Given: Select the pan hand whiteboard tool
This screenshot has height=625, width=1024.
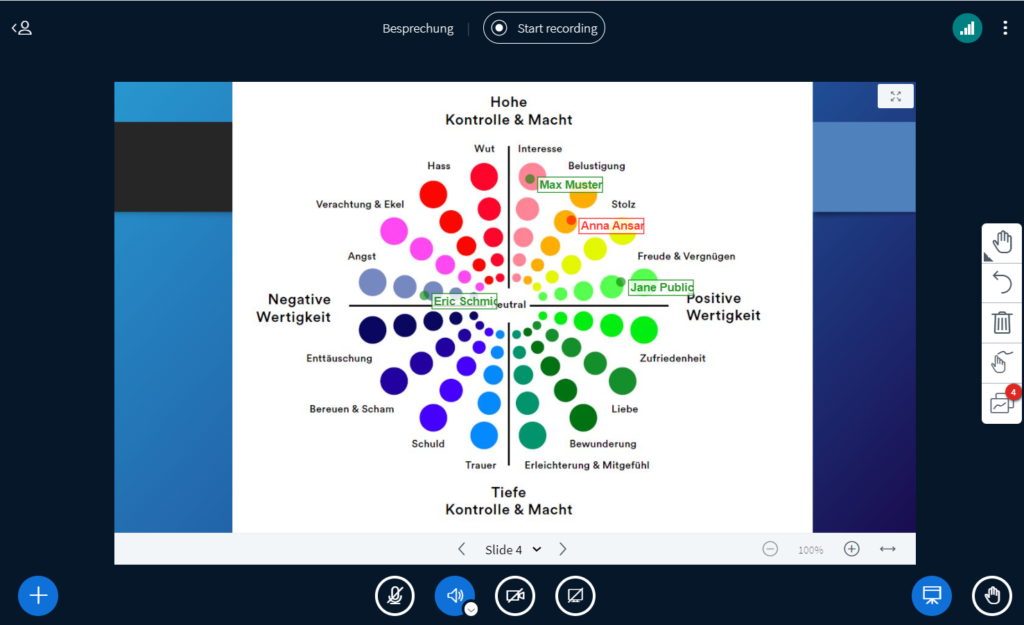Looking at the screenshot, I should click(x=1002, y=242).
